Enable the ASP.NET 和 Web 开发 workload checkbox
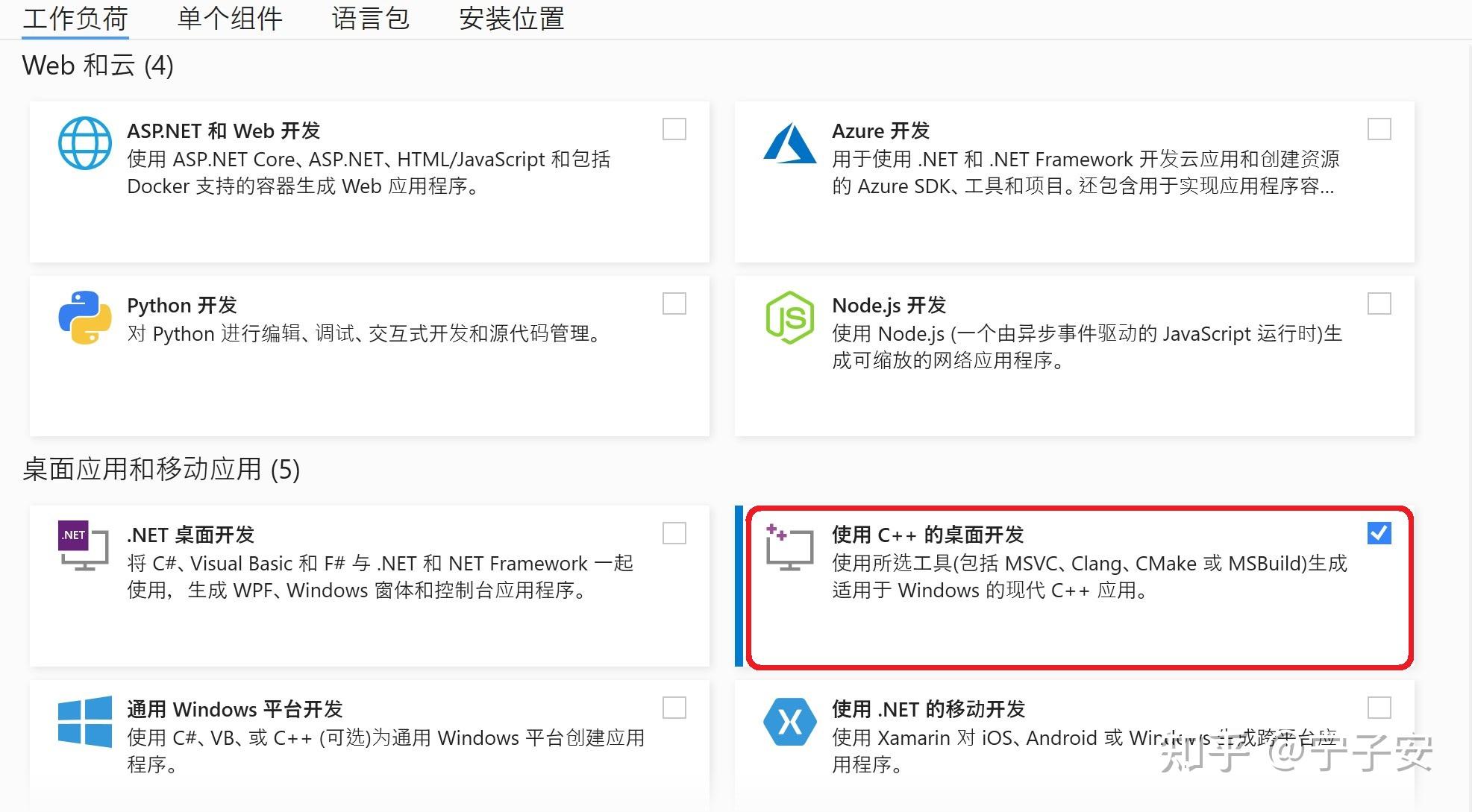Image resolution: width=1472 pixels, height=812 pixels. click(673, 129)
